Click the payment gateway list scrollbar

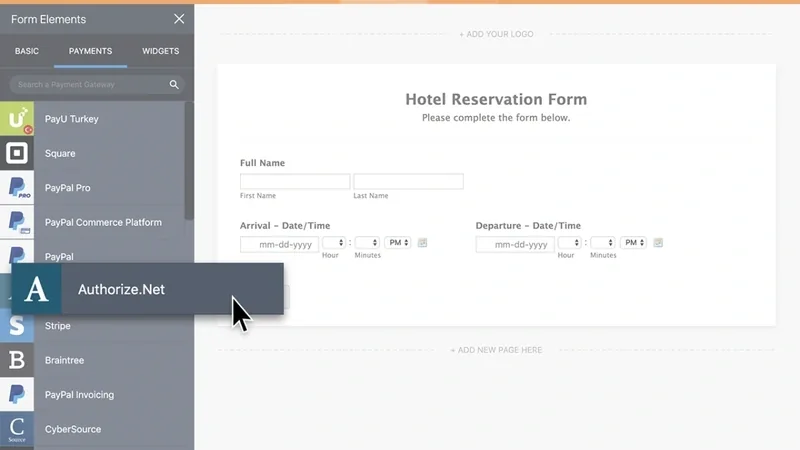point(189,161)
